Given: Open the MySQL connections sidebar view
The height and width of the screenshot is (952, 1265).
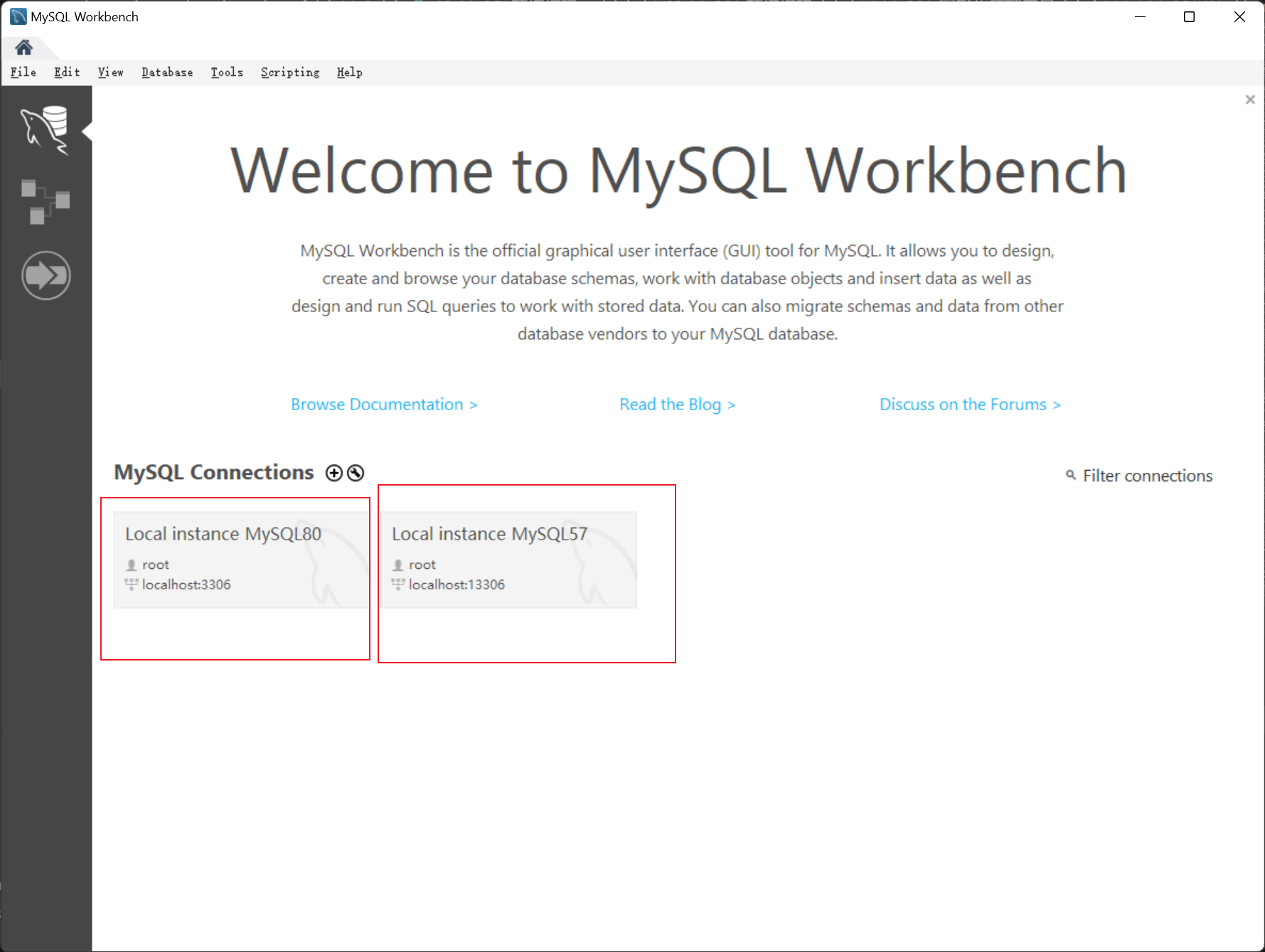Looking at the screenshot, I should coord(46,129).
